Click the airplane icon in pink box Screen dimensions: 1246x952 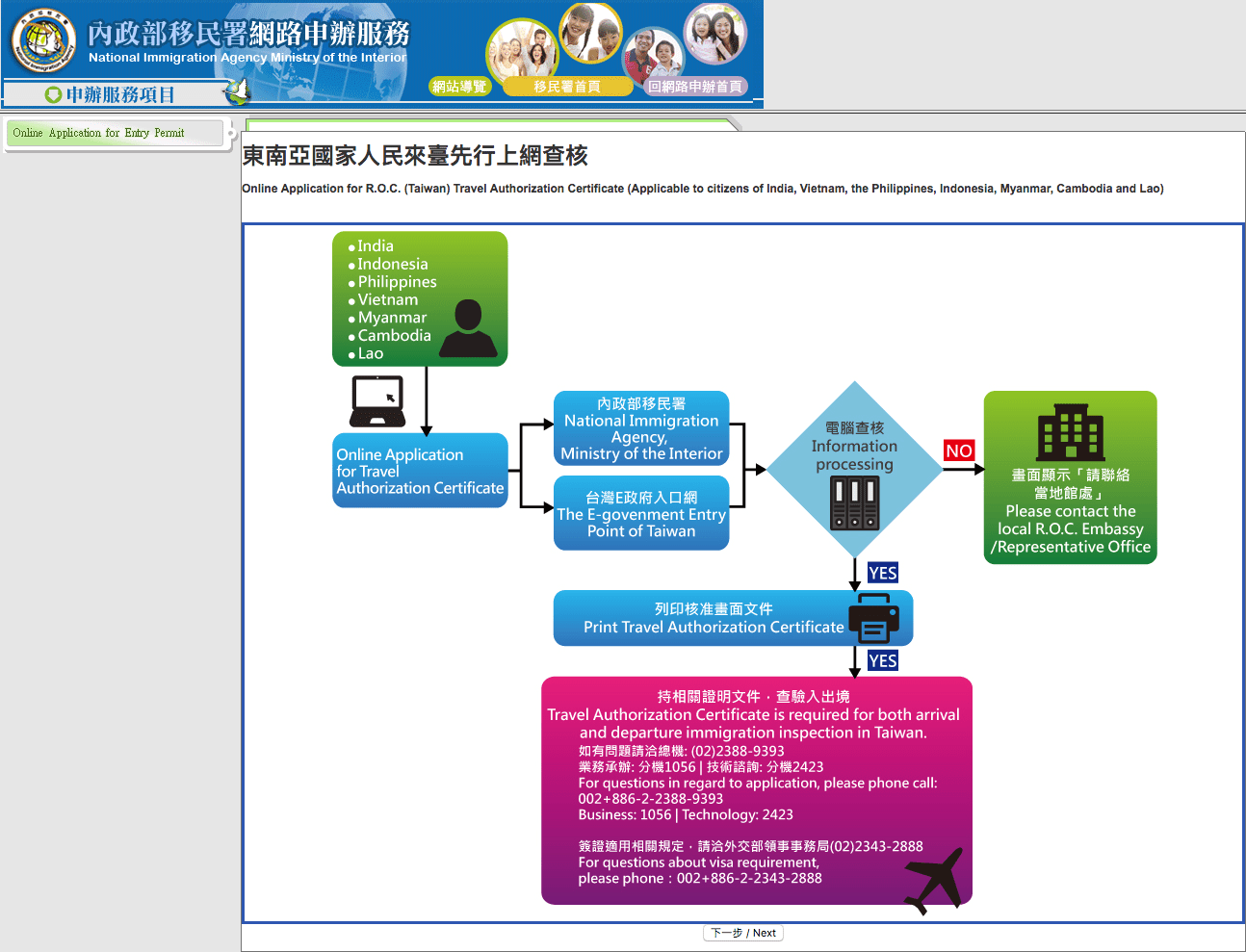coord(935,881)
